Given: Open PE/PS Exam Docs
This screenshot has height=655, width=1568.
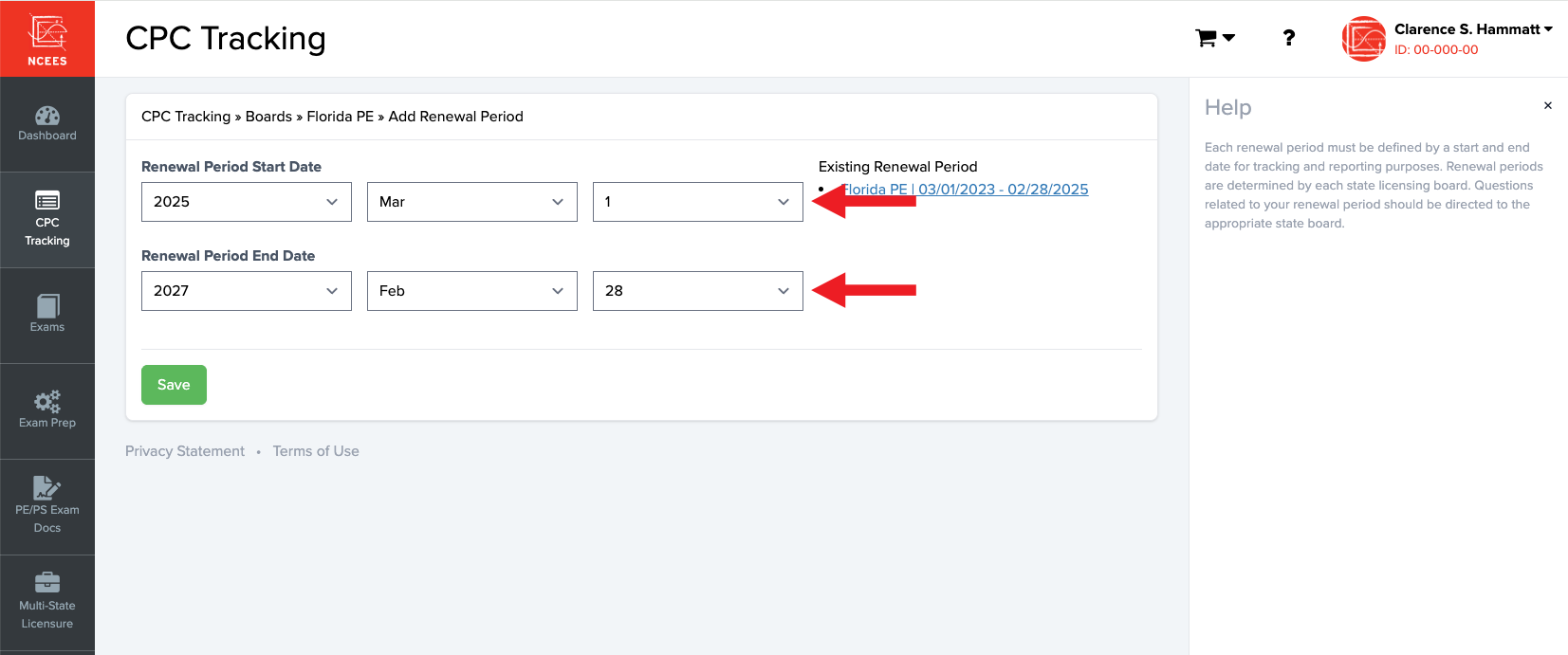Looking at the screenshot, I should tap(47, 507).
